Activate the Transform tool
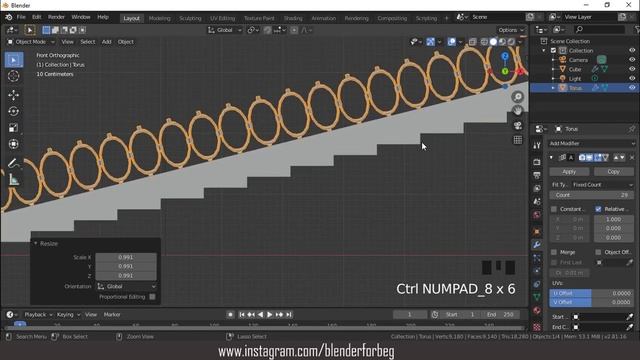This screenshot has height=360, width=640. tap(13, 144)
